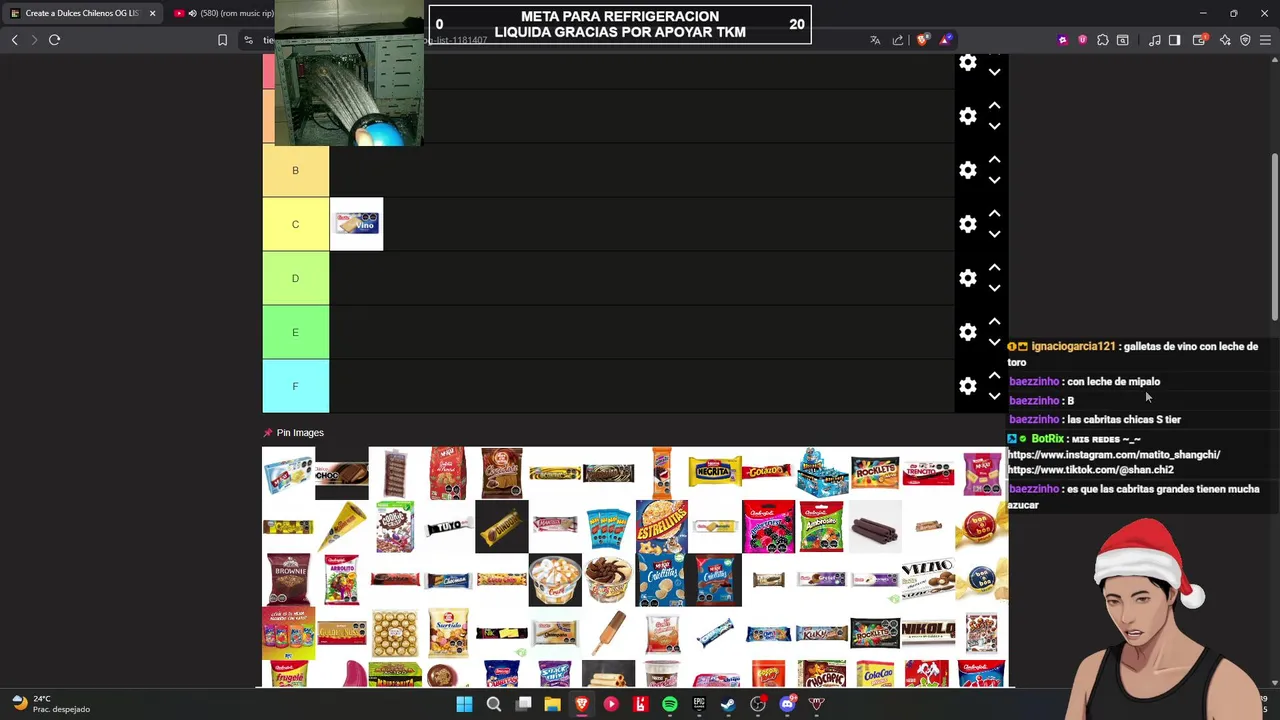Screen dimensions: 1280x720
Task: Close the Dulces Chilenos browser tab
Action: coord(152,13)
